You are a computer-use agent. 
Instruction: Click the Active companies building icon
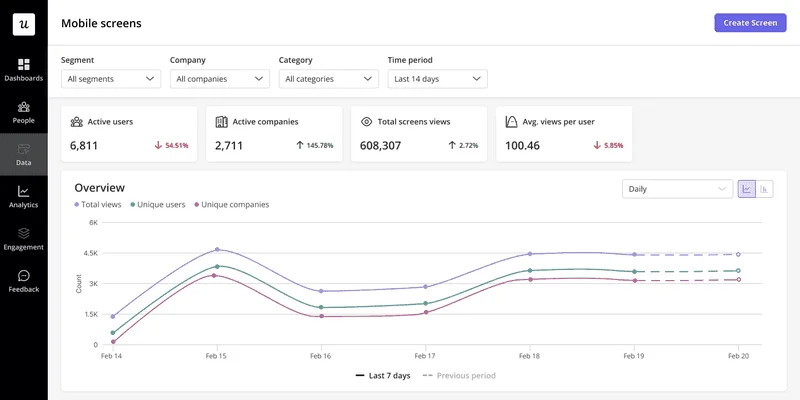coord(221,122)
